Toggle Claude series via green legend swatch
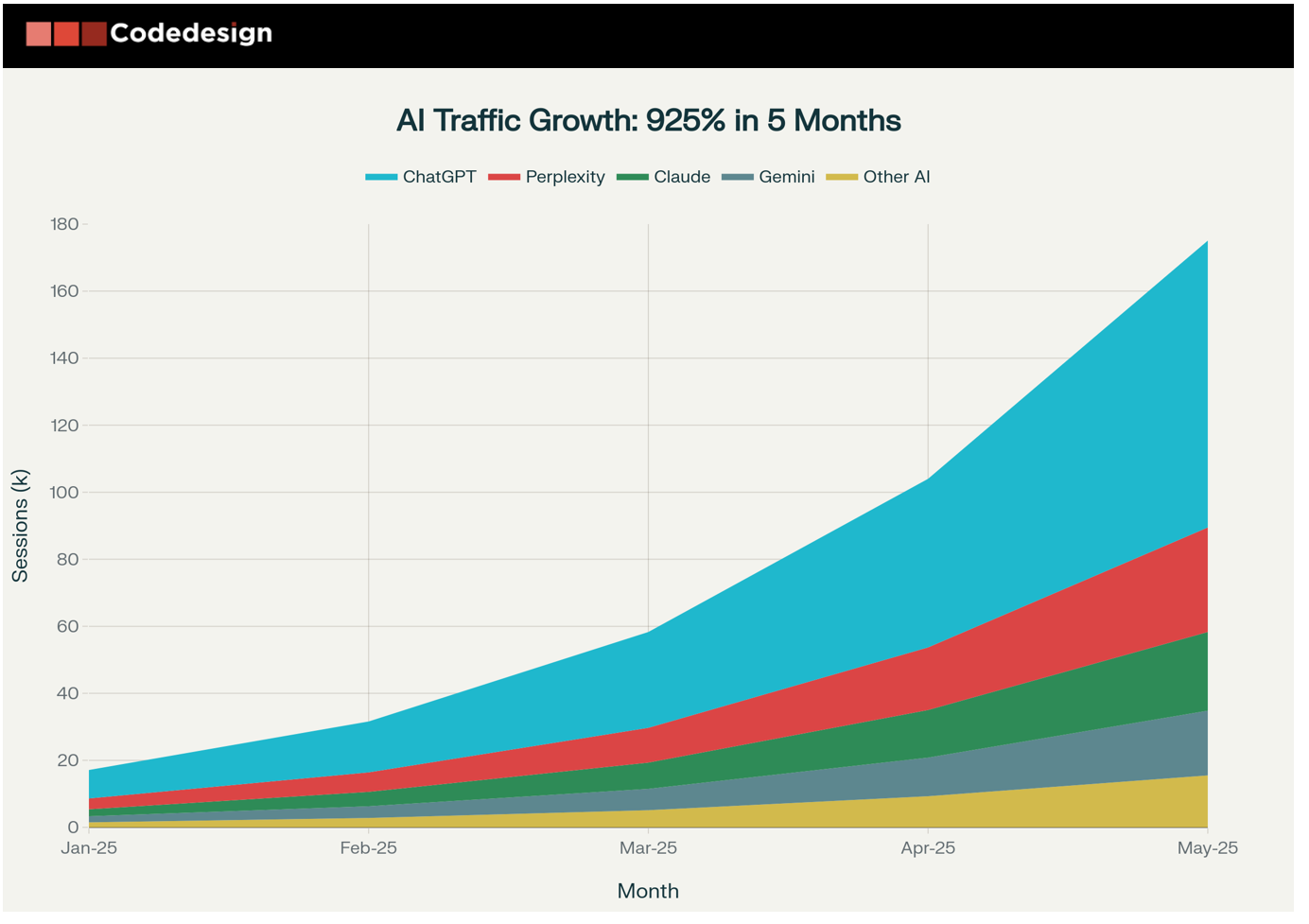Image resolution: width=1309 pixels, height=924 pixels. click(632, 178)
